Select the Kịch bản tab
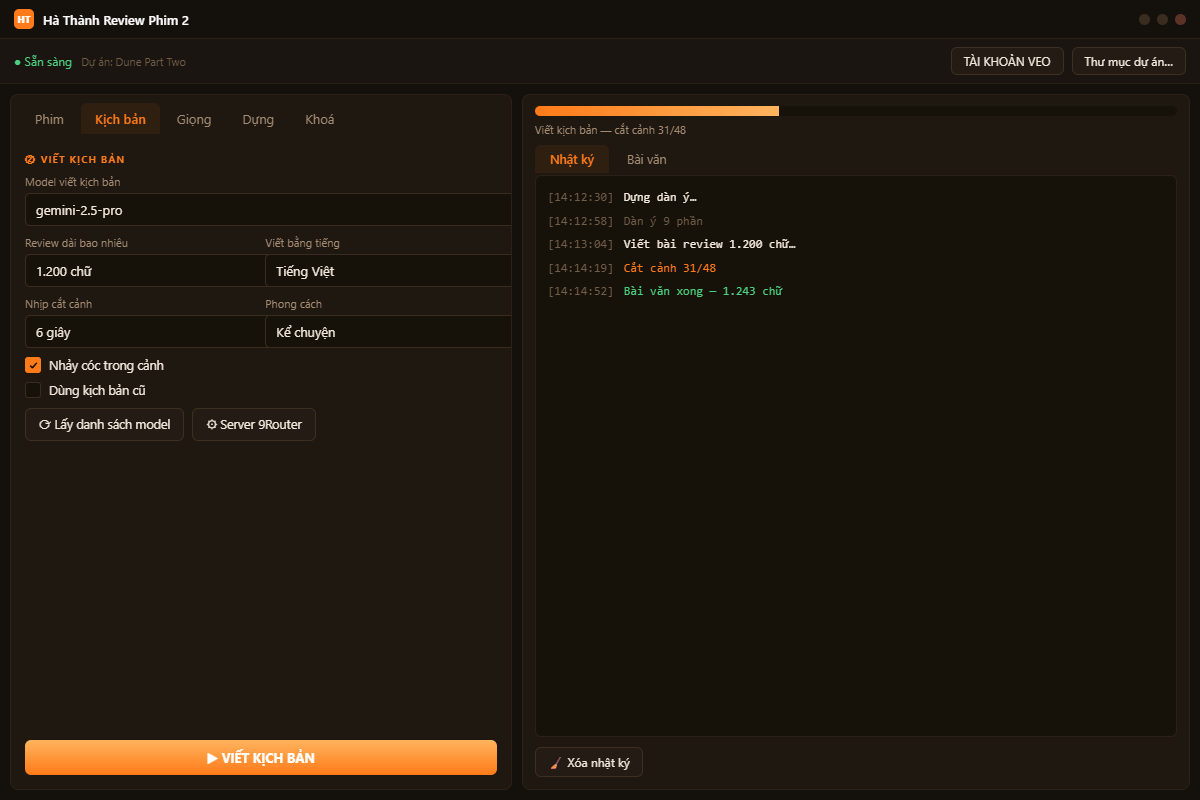1200x800 pixels. [120, 119]
